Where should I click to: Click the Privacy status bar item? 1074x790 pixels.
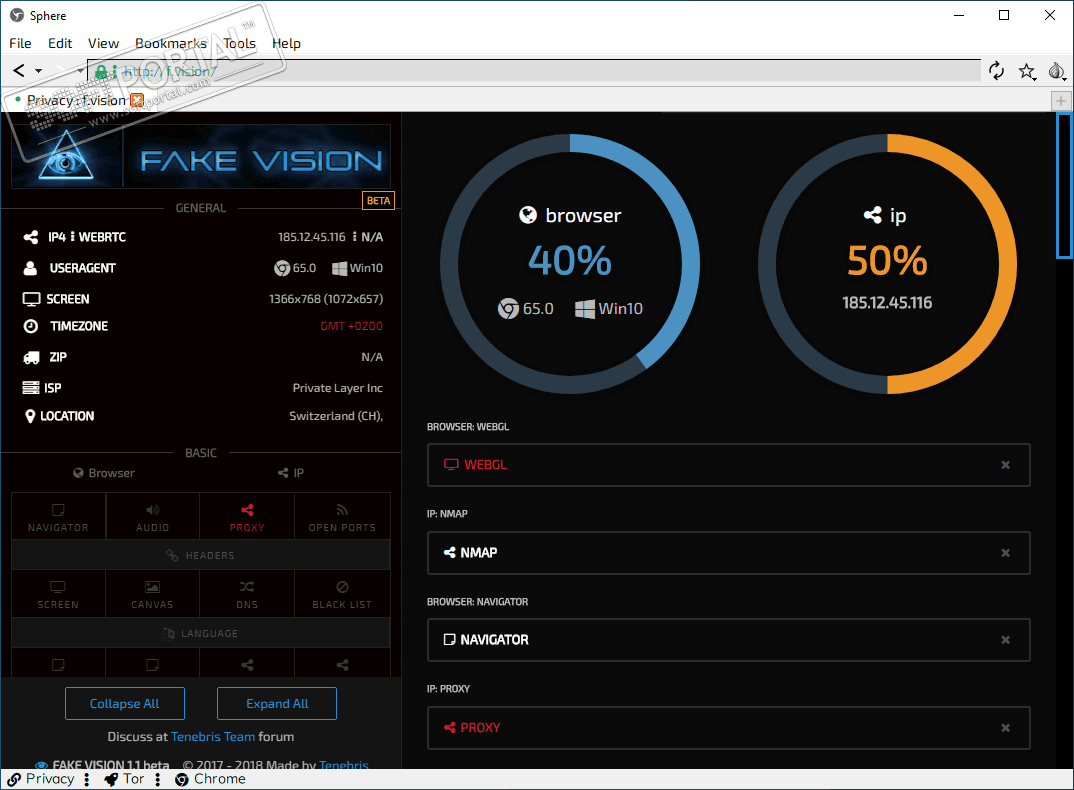pyautogui.click(x=41, y=779)
